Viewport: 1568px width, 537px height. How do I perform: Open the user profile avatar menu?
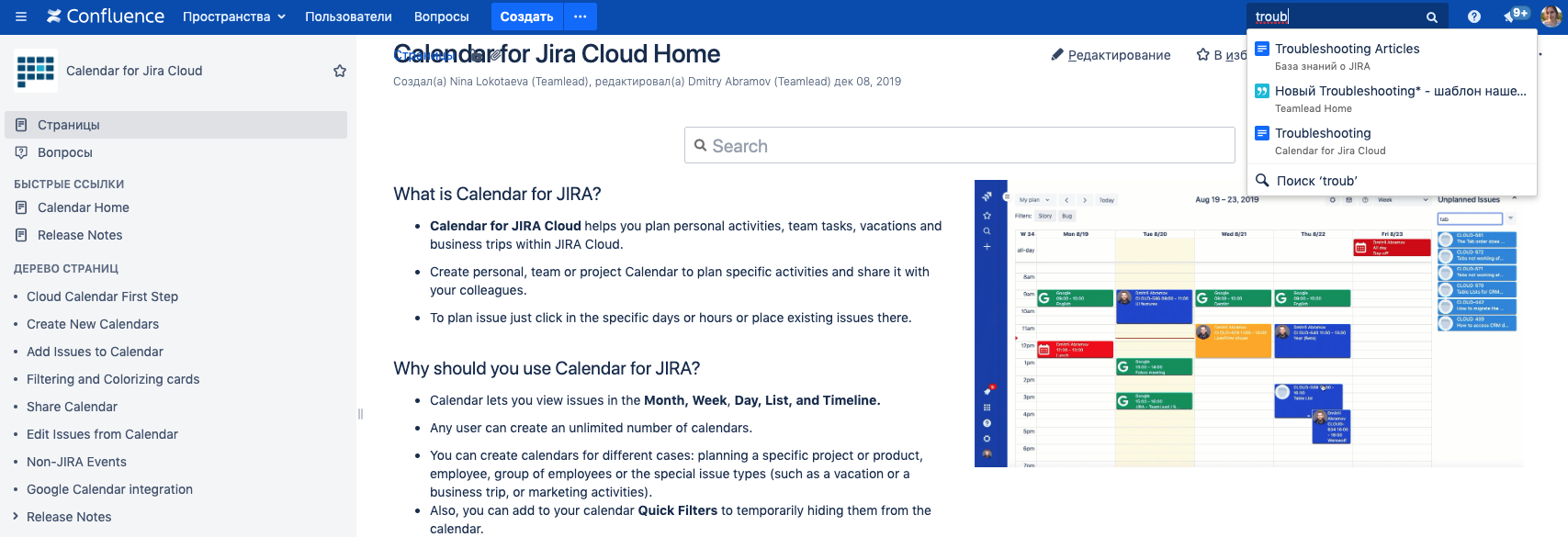1551,17
